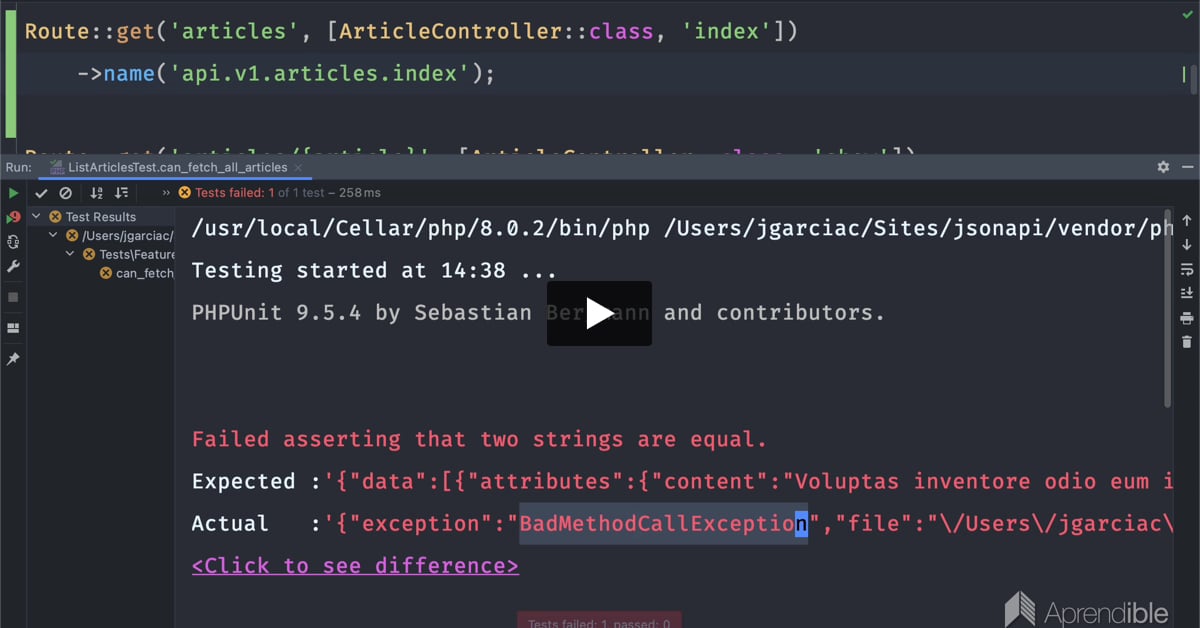Viewport: 1200px width, 628px height.
Task: Collapse the /Users/jgarciac tree node
Action: tap(54, 236)
